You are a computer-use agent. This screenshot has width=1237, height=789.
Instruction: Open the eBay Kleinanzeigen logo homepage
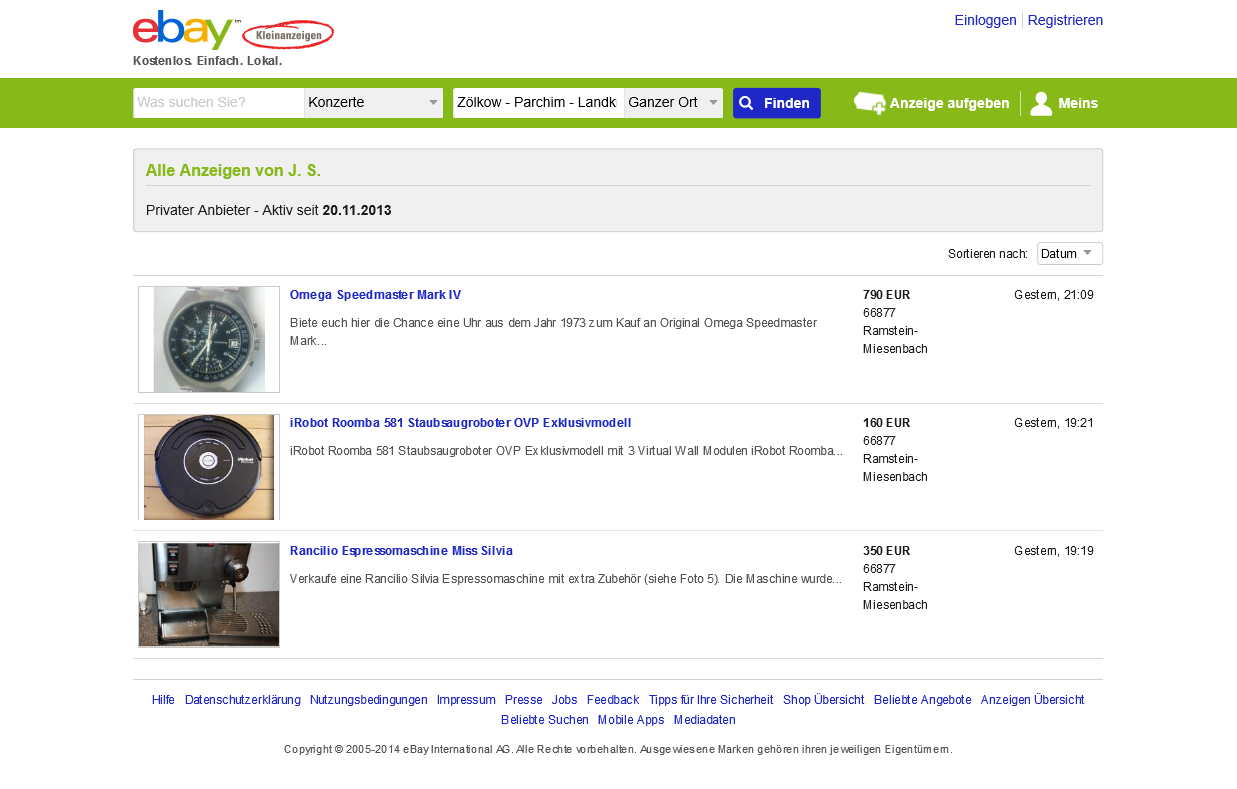click(x=233, y=31)
